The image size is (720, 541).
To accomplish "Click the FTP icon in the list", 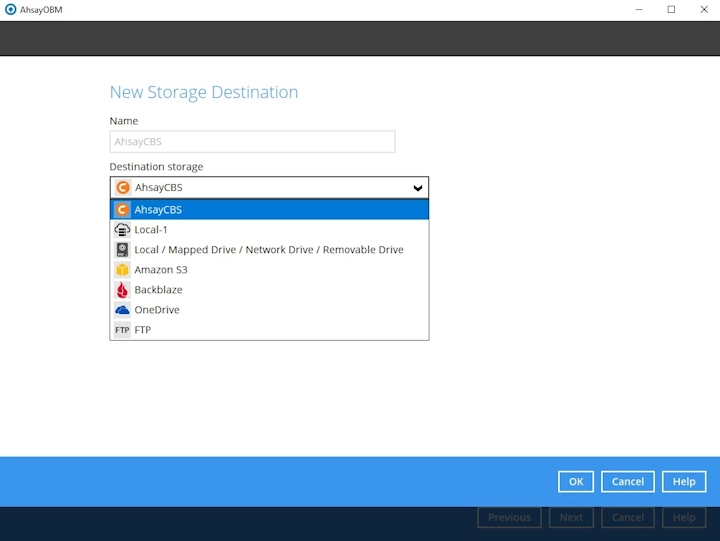I will pyautogui.click(x=122, y=330).
